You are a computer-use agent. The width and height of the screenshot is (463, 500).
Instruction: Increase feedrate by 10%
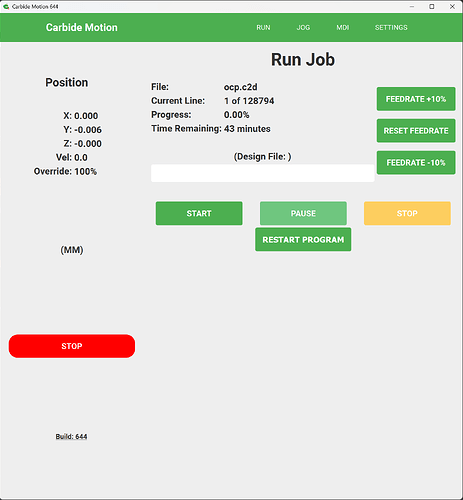(416, 99)
